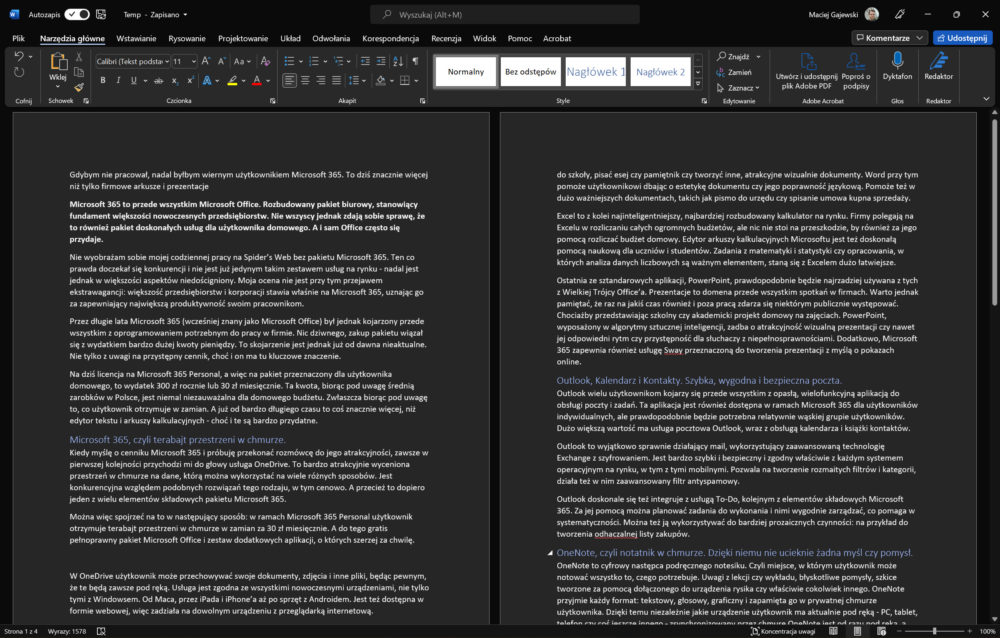Screen dimensions: 1000x638
Task: Activate the Format Painter brush
Action: point(79,87)
